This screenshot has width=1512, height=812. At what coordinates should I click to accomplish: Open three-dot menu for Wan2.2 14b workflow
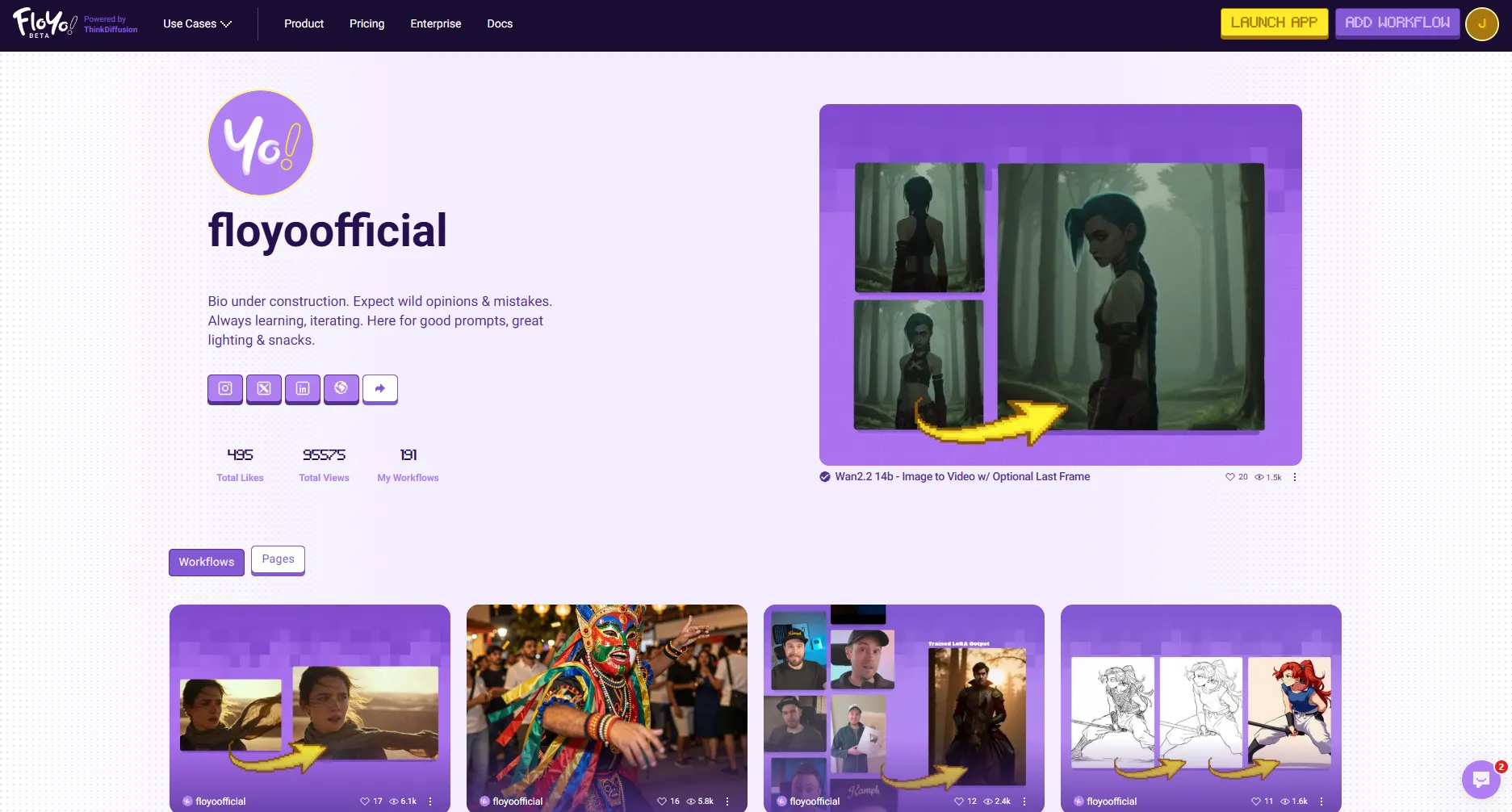tap(1295, 477)
